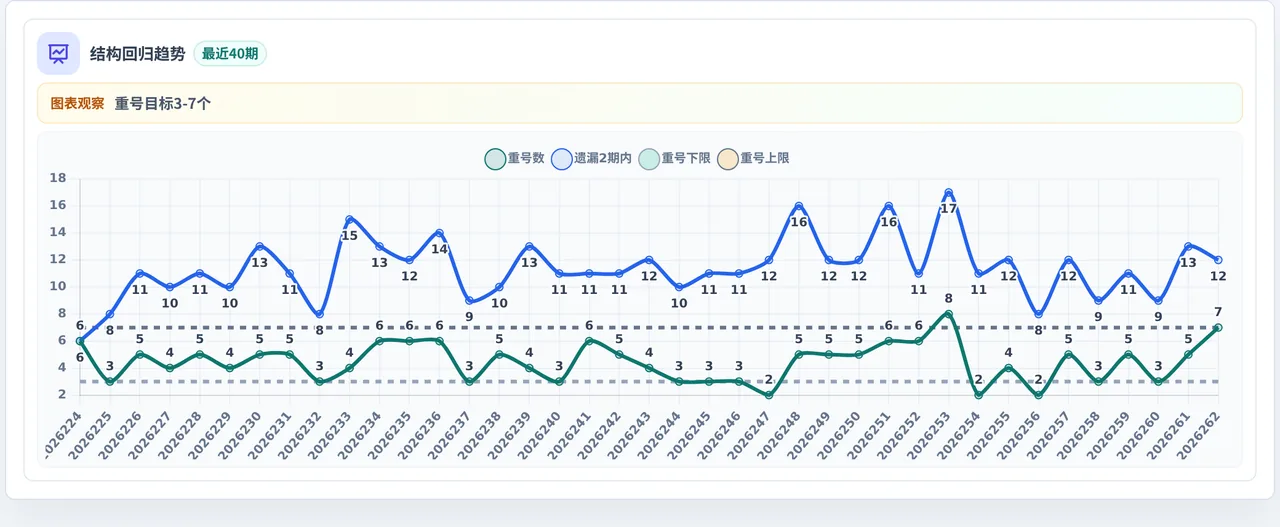Image resolution: width=1280 pixels, height=527 pixels.
Task: Click the x-axis label 2026257
Action: (1051, 433)
